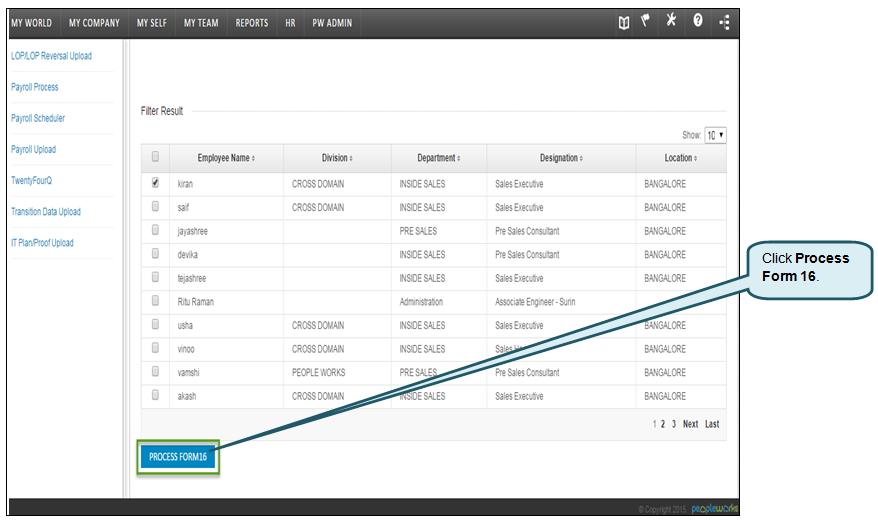Viewport: 878px width, 523px height.
Task: Click the flag icon in header
Action: 646,21
